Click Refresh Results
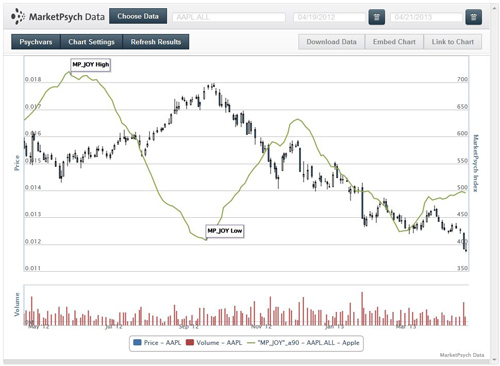This screenshot has width=500, height=366. [156, 42]
